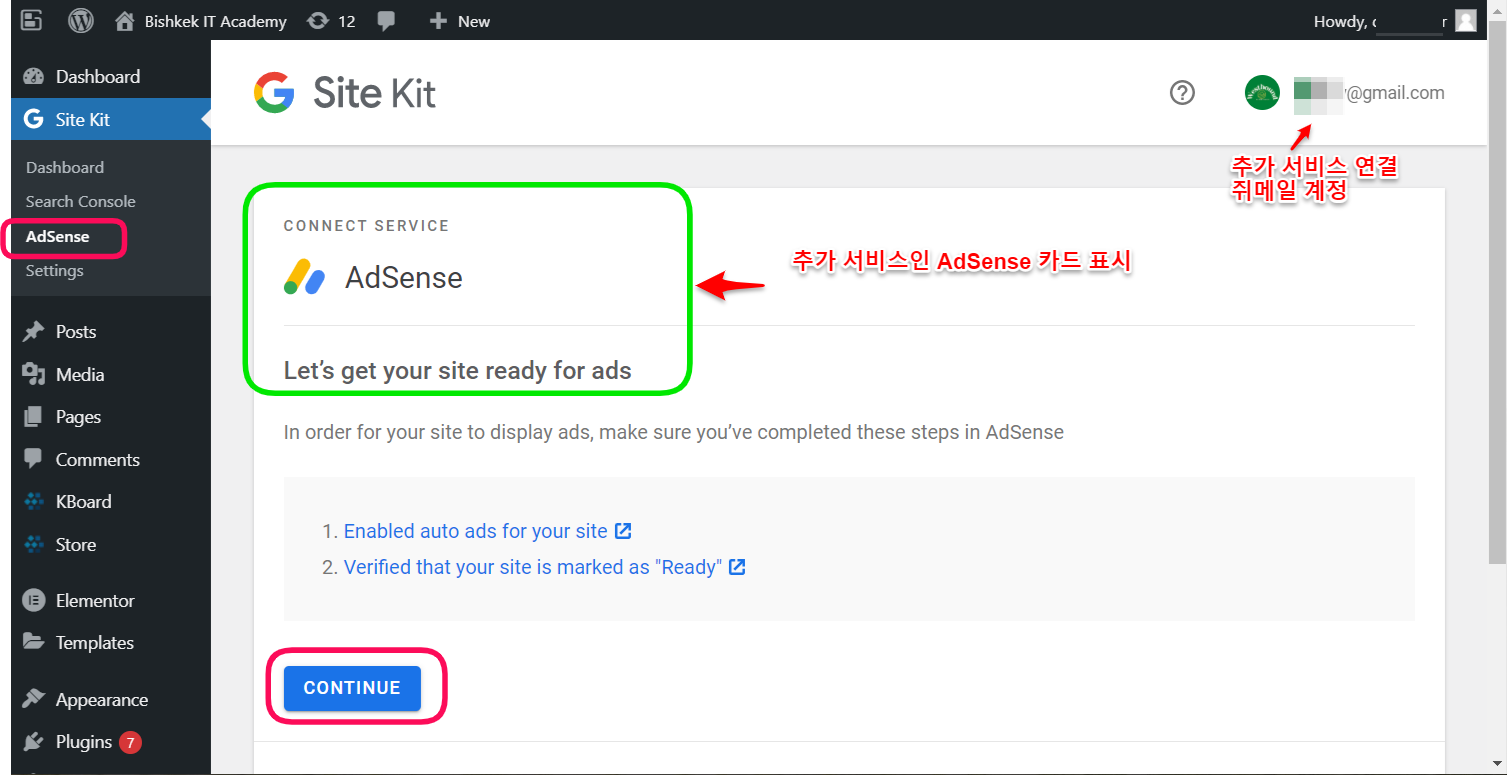Click the Templates folder icon
This screenshot has width=1507, height=775.
pyautogui.click(x=34, y=643)
